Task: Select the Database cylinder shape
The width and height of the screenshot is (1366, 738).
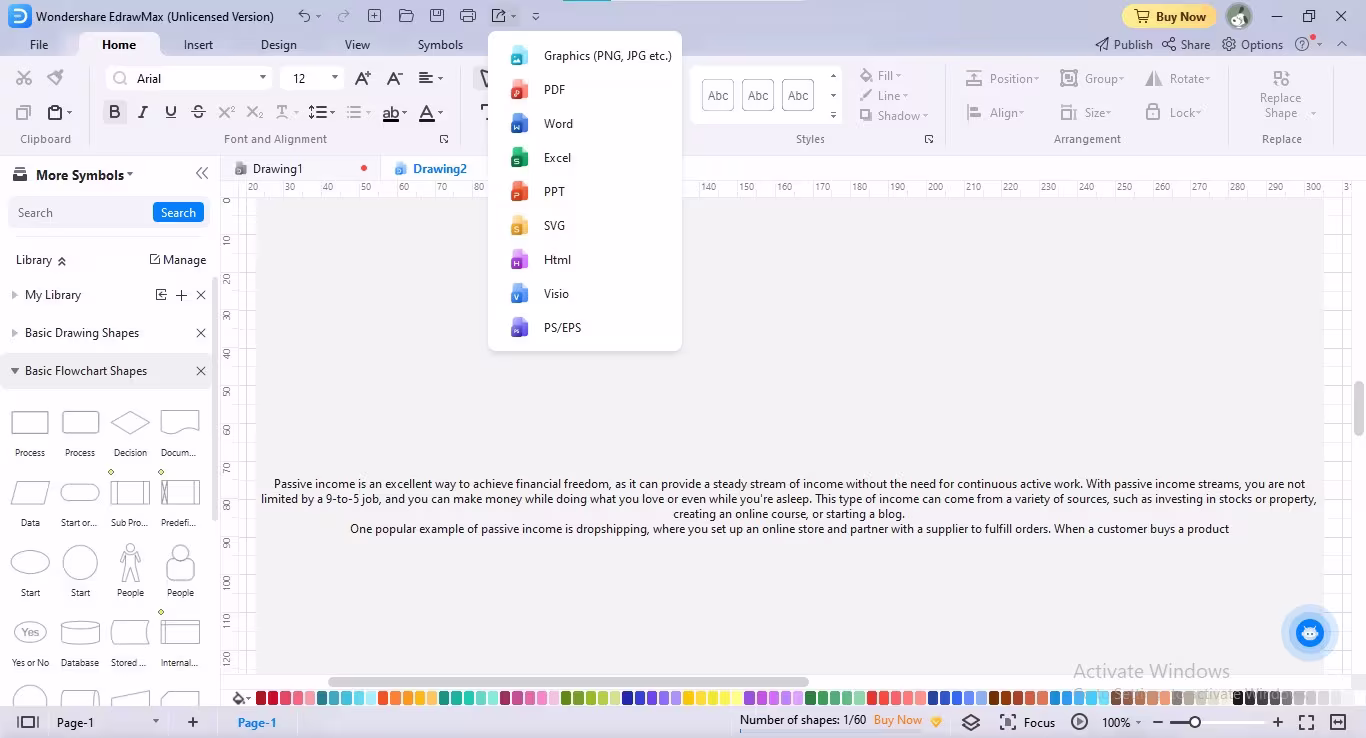Action: (80, 633)
